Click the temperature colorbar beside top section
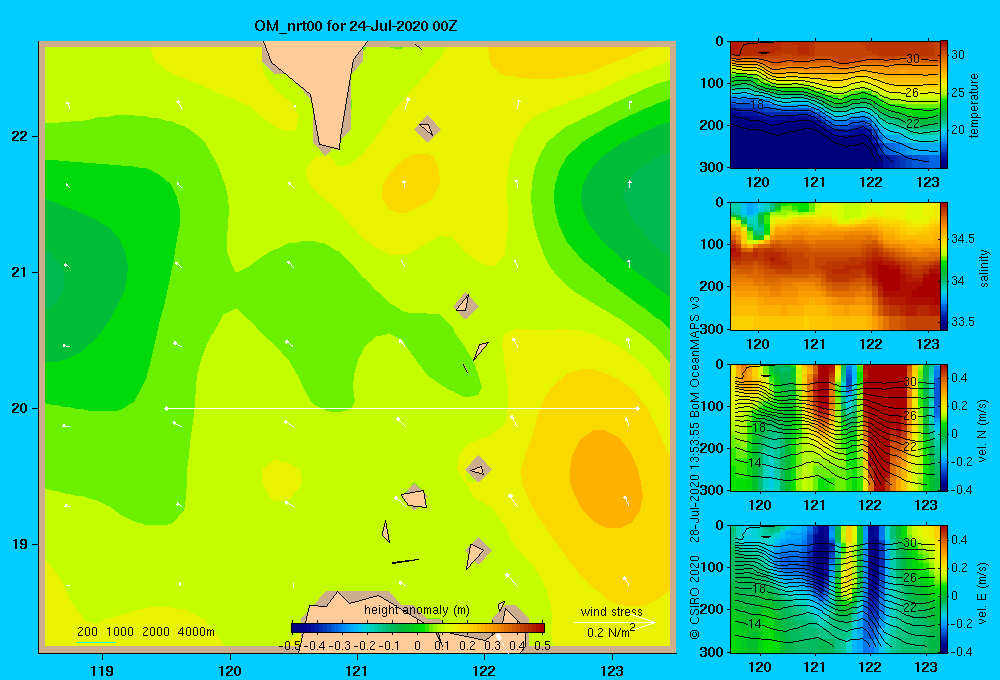The image size is (1000, 680). [944, 105]
